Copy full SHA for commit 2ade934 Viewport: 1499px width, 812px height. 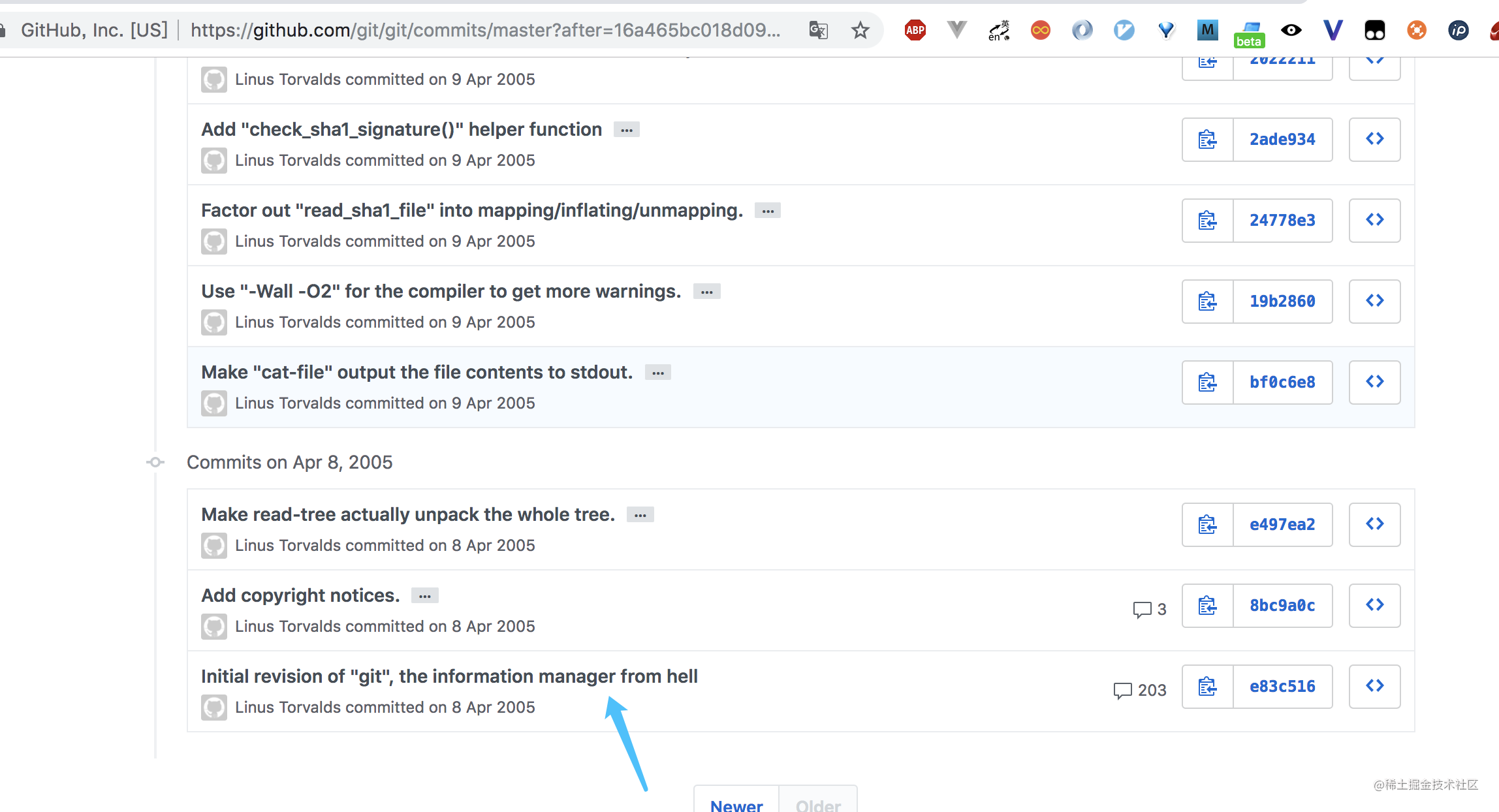pos(1207,140)
